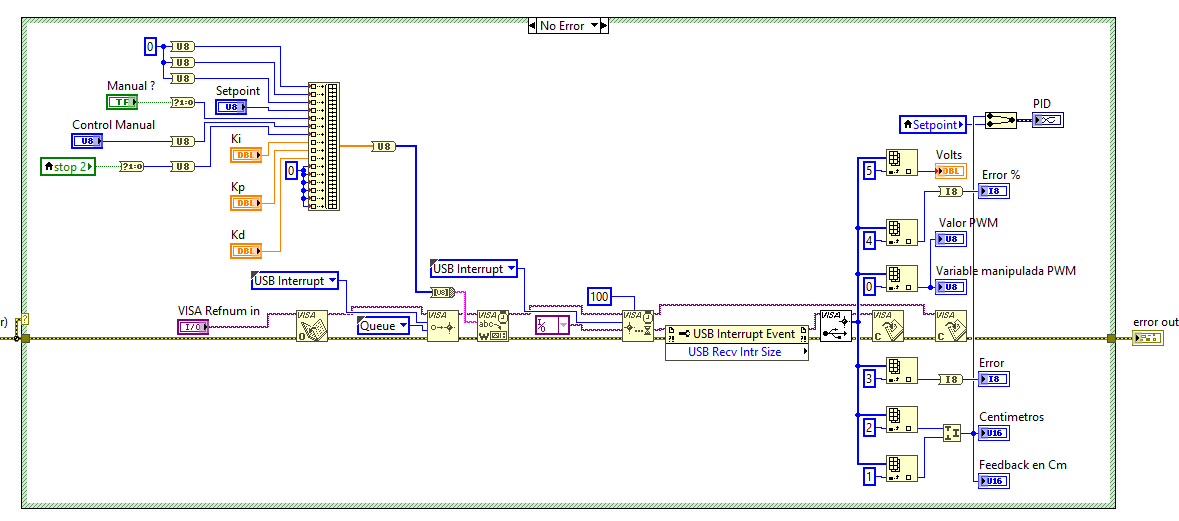Click the Manual ? label text
The image size is (1179, 521).
[132, 86]
